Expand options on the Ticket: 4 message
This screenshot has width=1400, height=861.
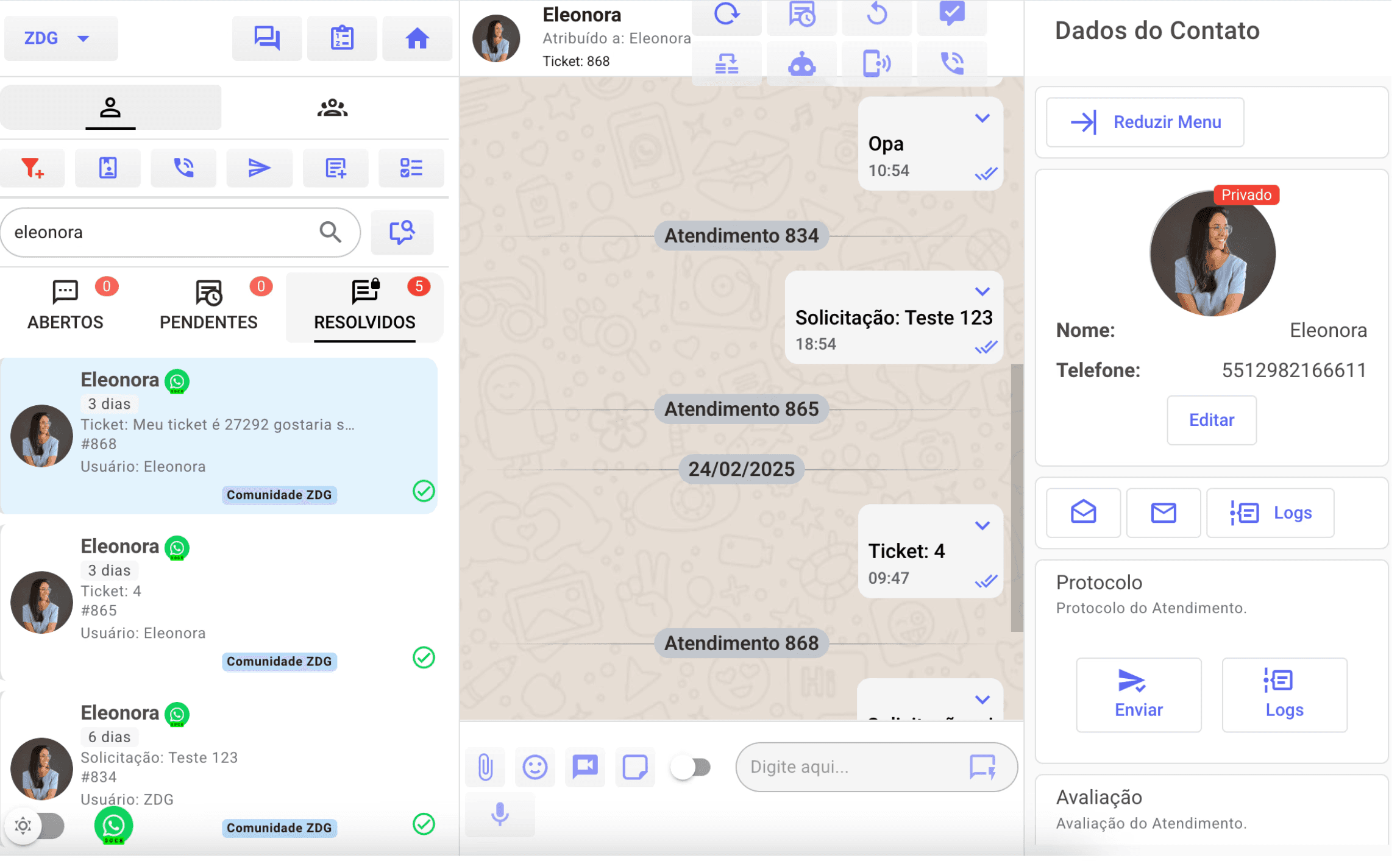coord(982,525)
